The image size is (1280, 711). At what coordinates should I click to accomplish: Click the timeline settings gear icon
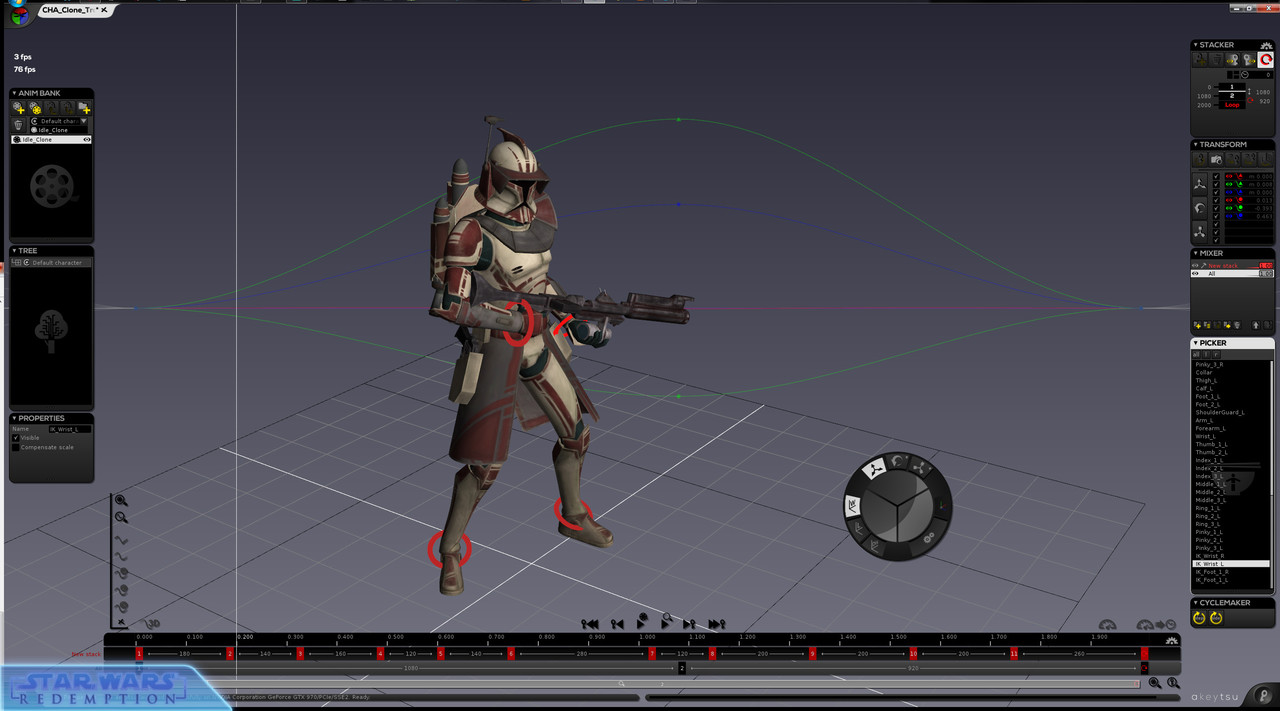[1172, 641]
